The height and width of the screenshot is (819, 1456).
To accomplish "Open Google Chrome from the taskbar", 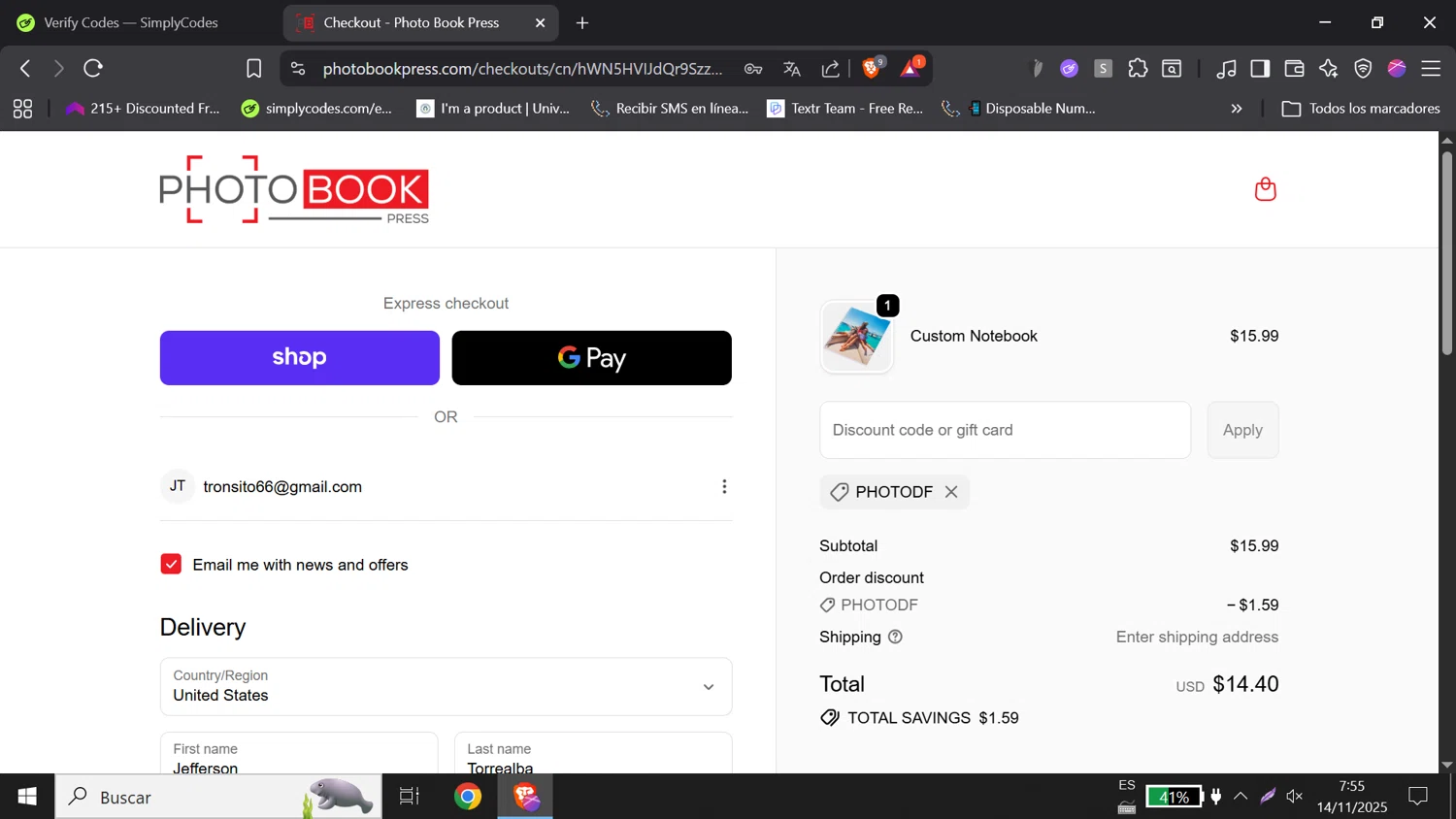I will (468, 797).
